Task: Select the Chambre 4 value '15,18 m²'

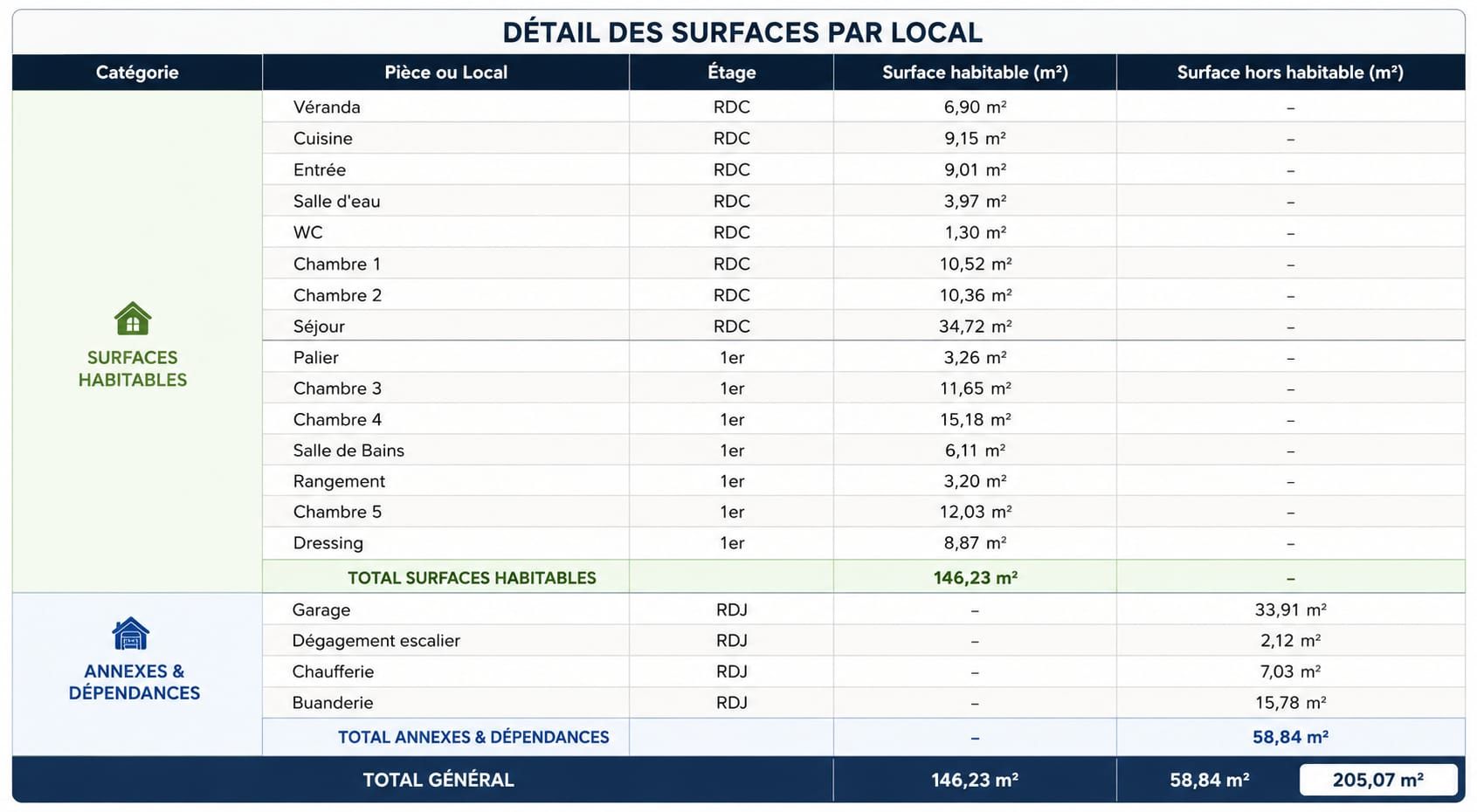Action: click(x=976, y=420)
